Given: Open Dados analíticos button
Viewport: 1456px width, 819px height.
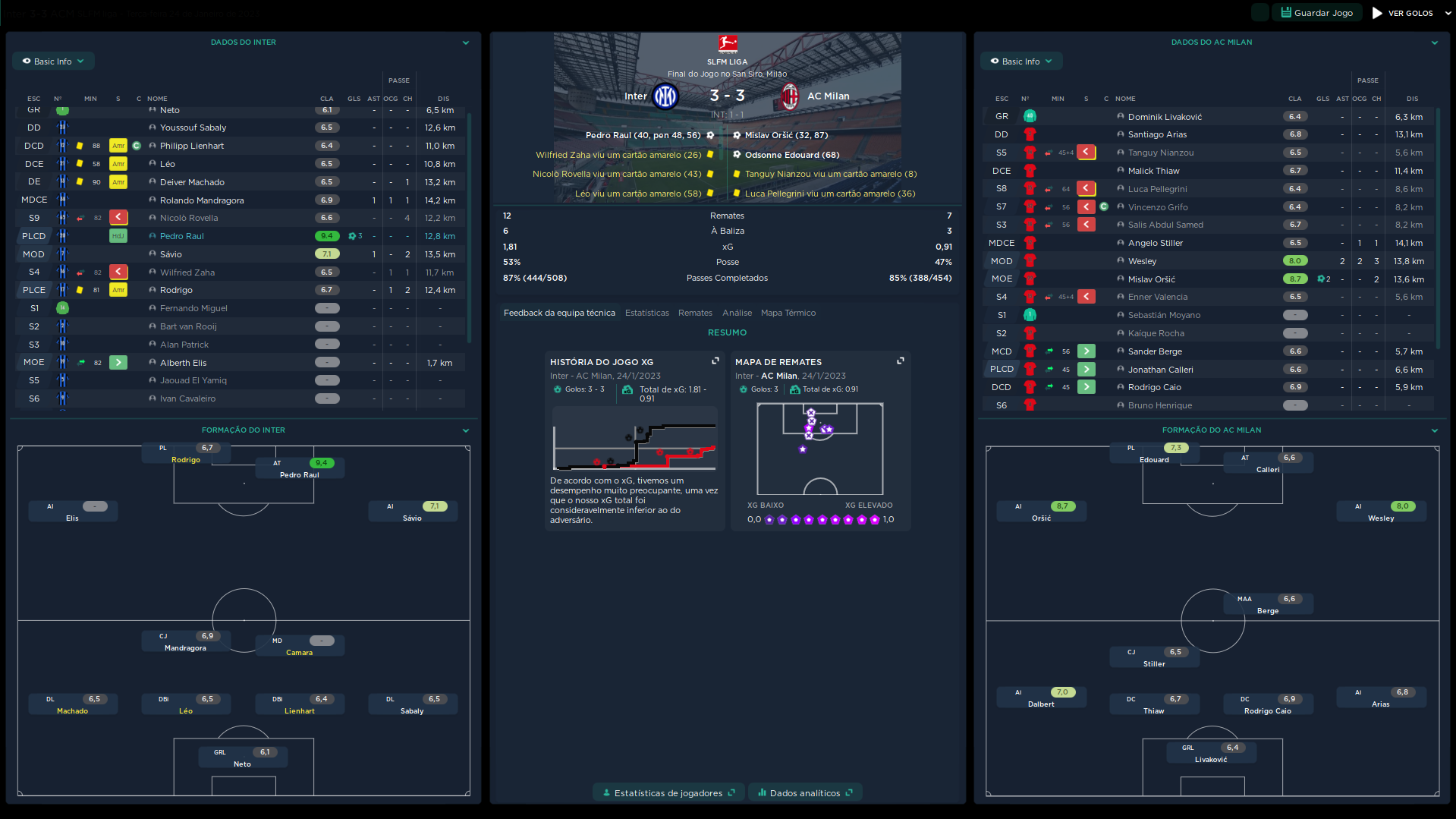Looking at the screenshot, I should pos(805,793).
